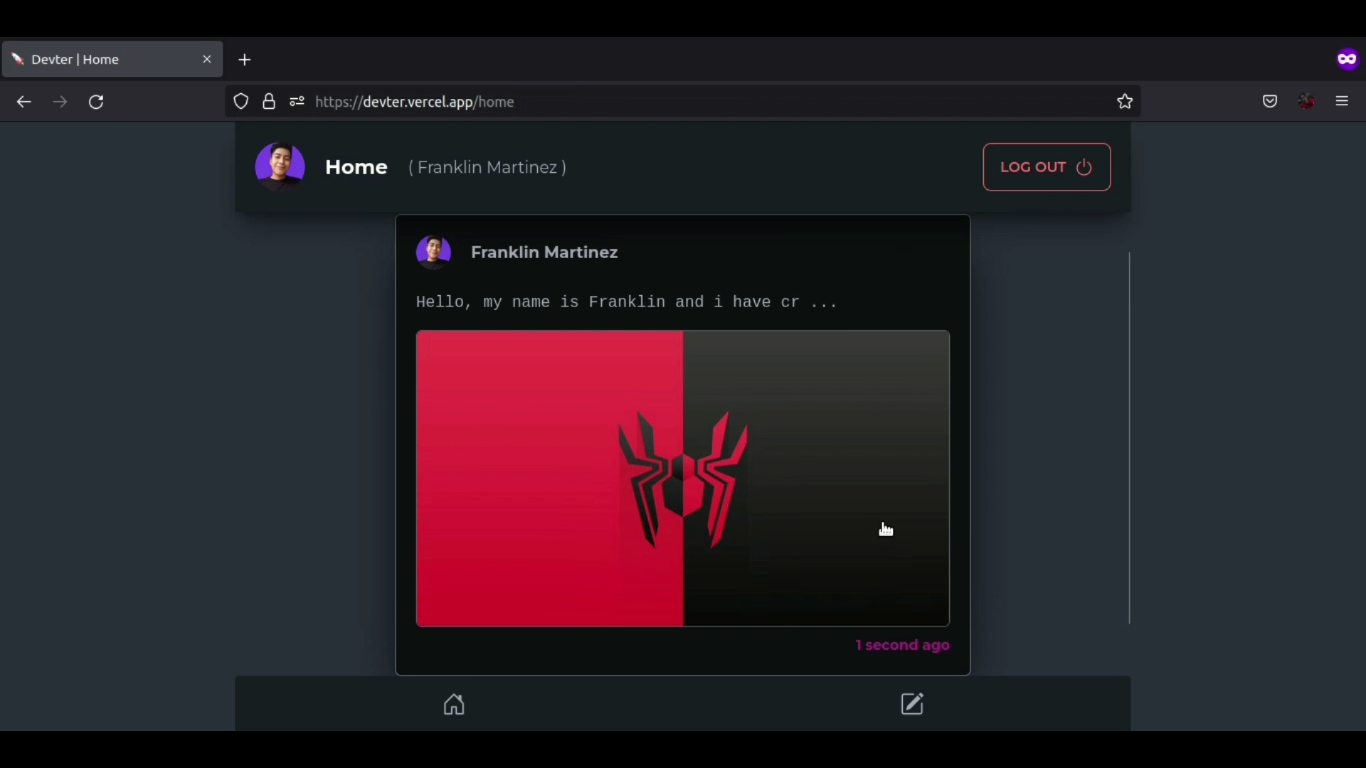
Task: Go to Home with the house icon
Action: 454,705
